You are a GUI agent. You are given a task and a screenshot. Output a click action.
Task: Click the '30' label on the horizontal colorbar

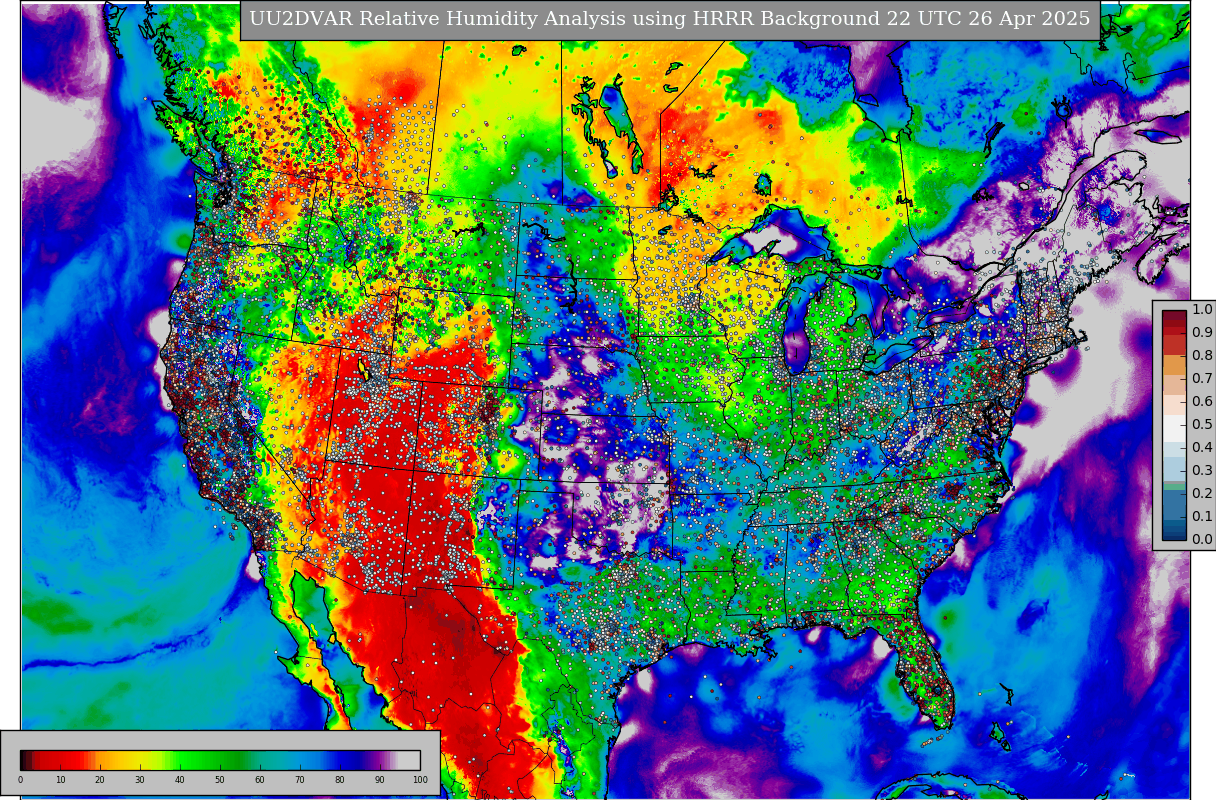coord(140,780)
